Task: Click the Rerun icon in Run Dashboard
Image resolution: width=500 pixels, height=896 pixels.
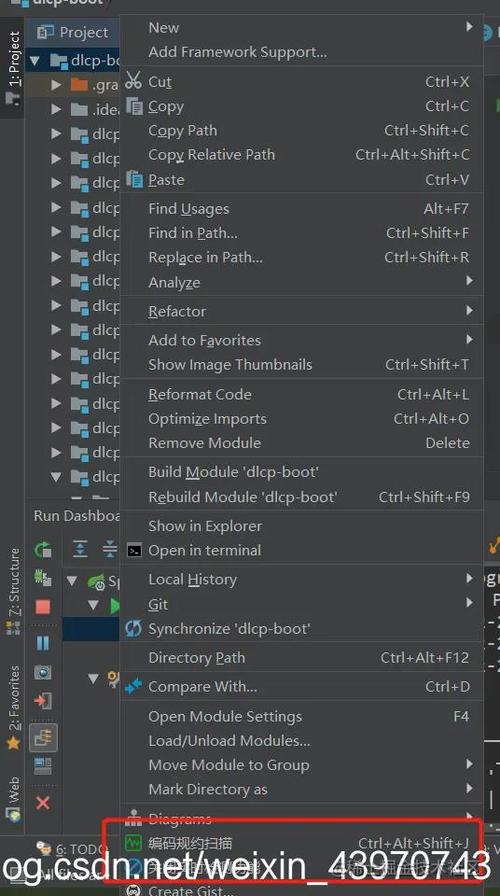Action: [43, 550]
